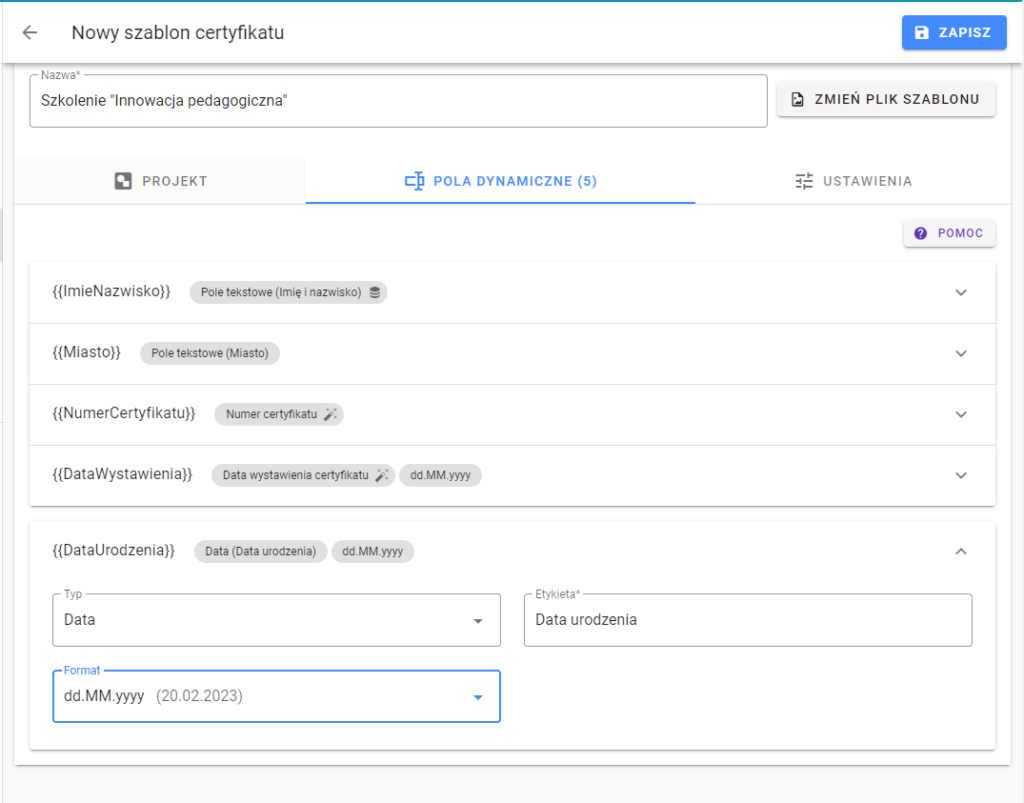Viewport: 1024px width, 803px height.
Task: Click the Zmień plik szablonu button
Action: tap(886, 99)
